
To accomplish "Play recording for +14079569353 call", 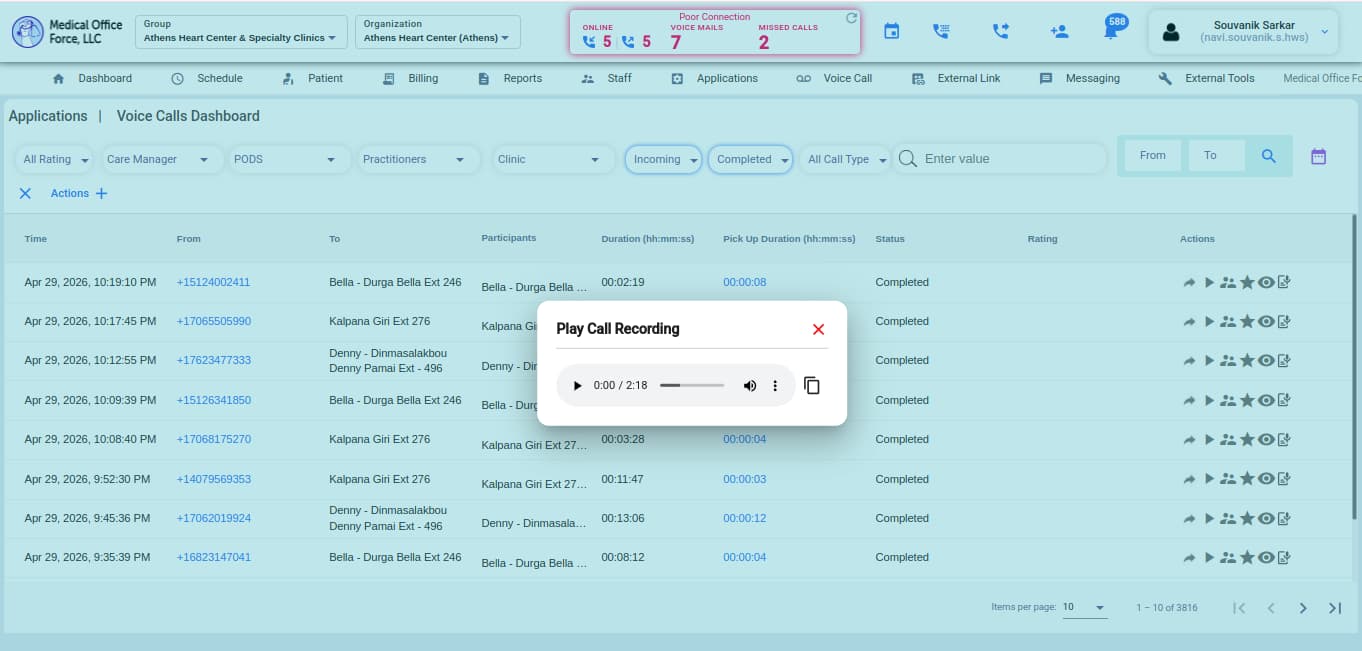I will (x=1209, y=479).
